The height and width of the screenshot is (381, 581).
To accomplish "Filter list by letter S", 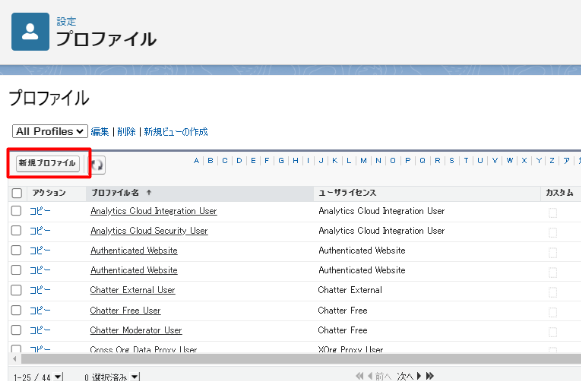I will pyautogui.click(x=452, y=160).
